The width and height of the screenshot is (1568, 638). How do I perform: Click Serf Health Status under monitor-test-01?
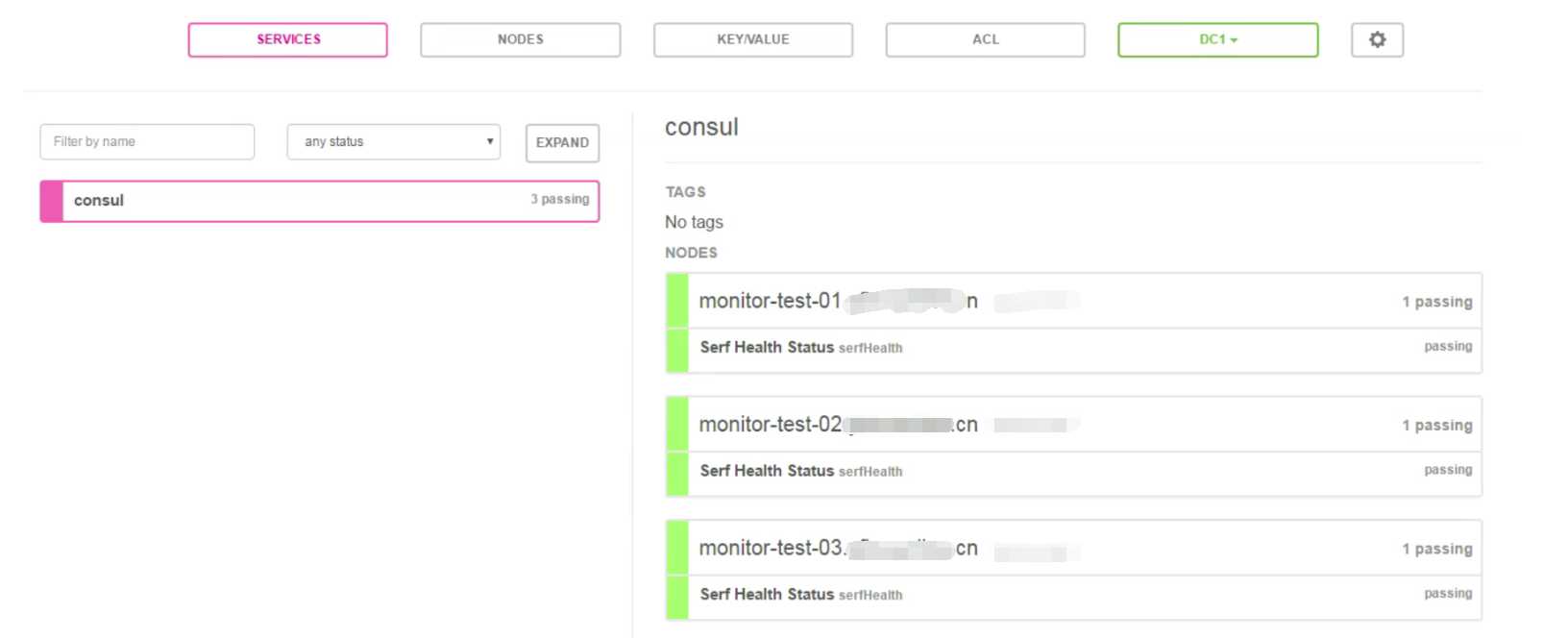click(767, 348)
